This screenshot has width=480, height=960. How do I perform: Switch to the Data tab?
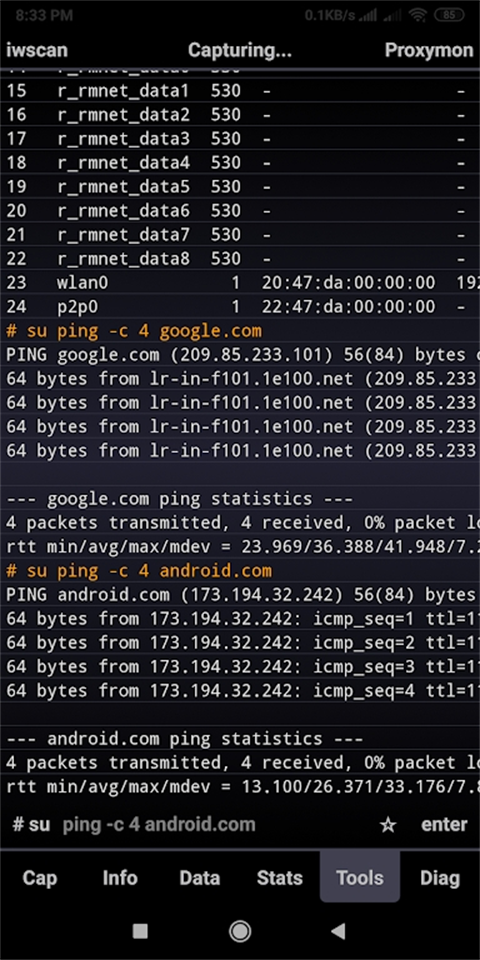click(200, 878)
